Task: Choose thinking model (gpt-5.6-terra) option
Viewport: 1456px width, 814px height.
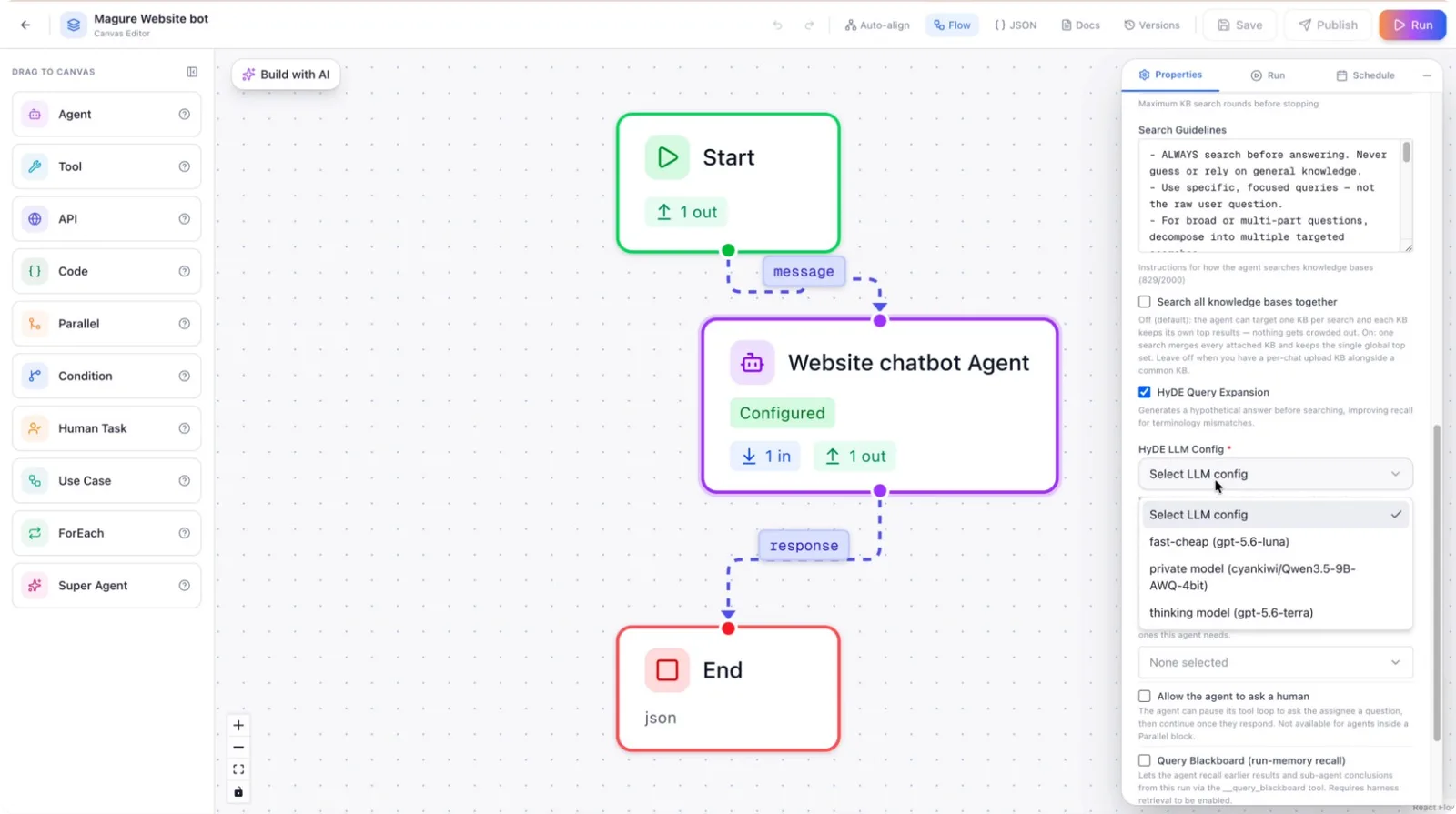Action: [1275, 613]
